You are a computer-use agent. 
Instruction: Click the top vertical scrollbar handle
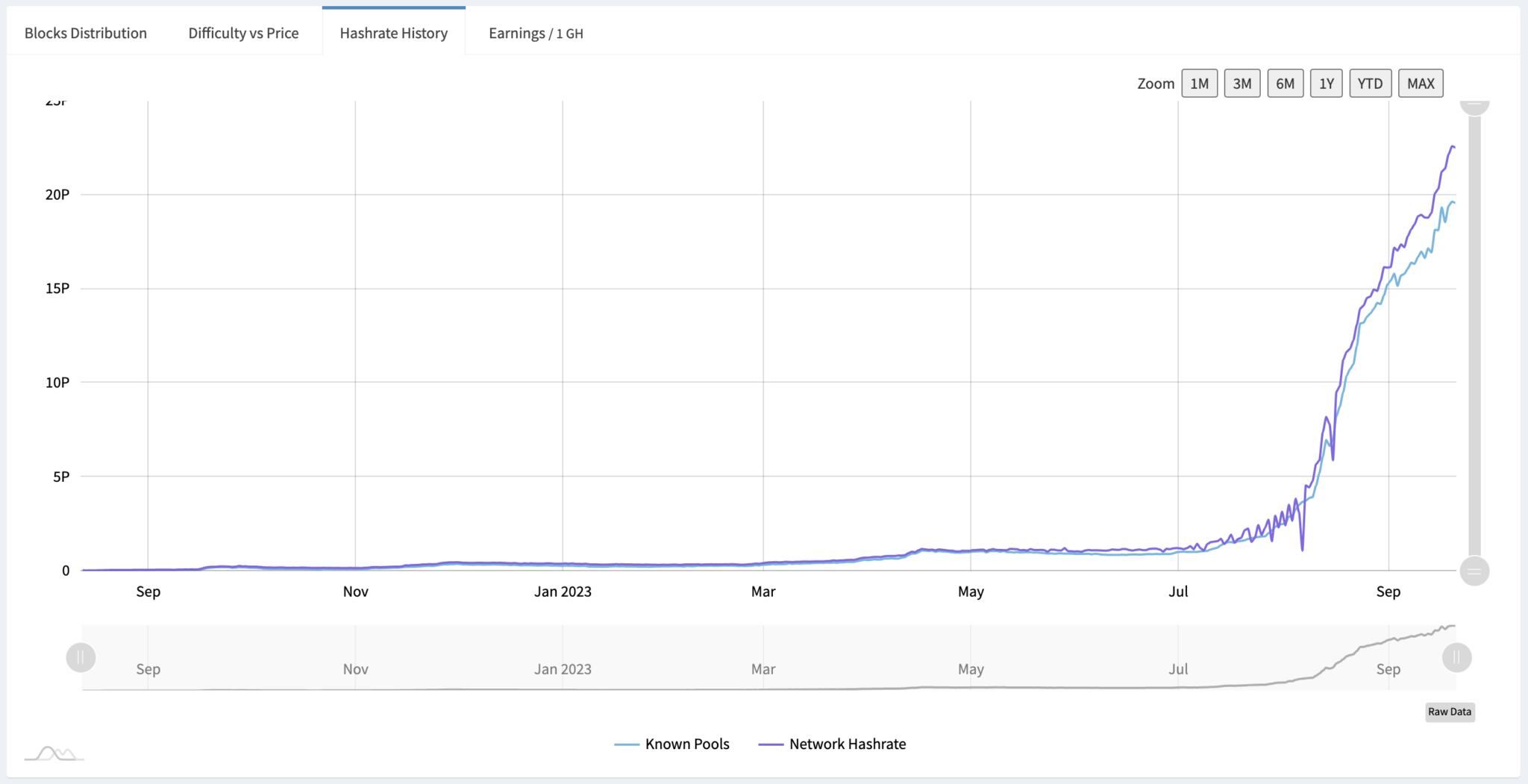(x=1474, y=106)
